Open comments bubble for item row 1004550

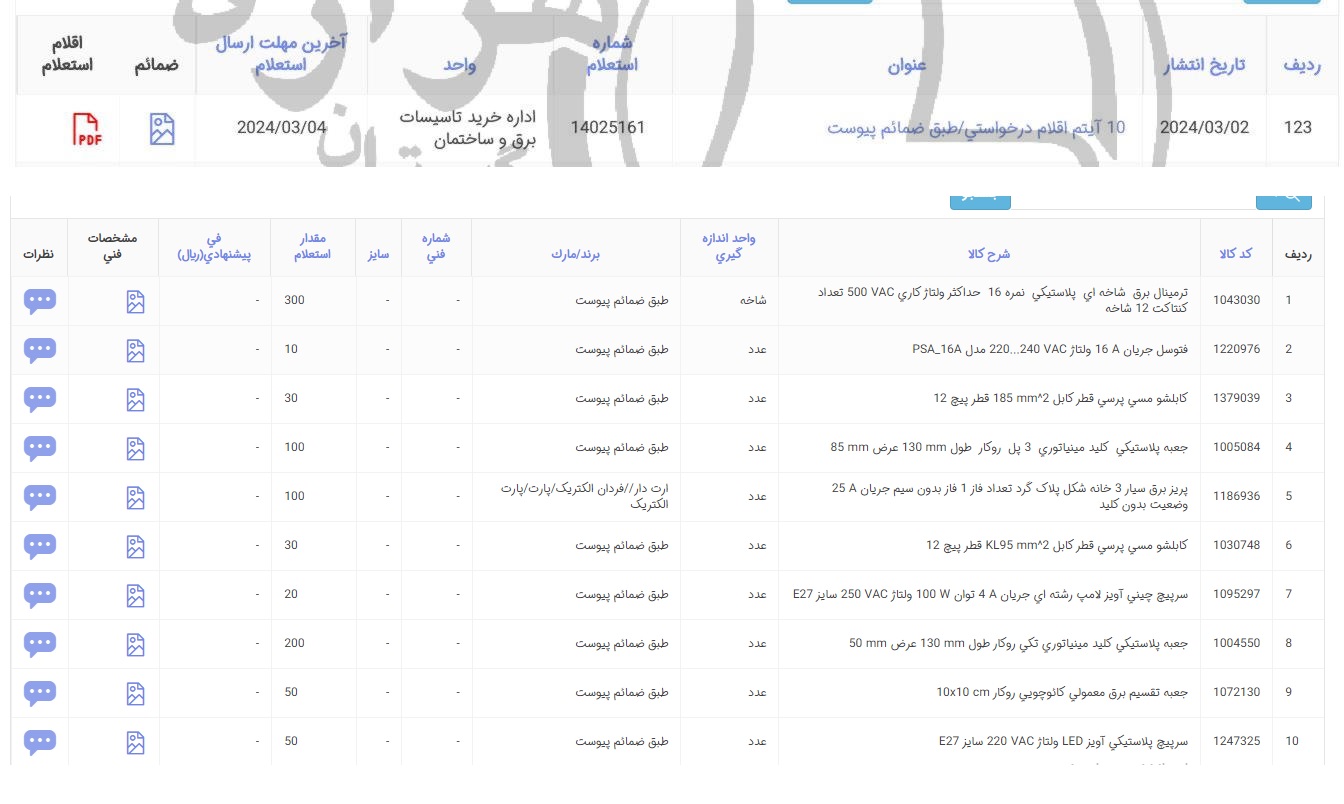coord(40,644)
